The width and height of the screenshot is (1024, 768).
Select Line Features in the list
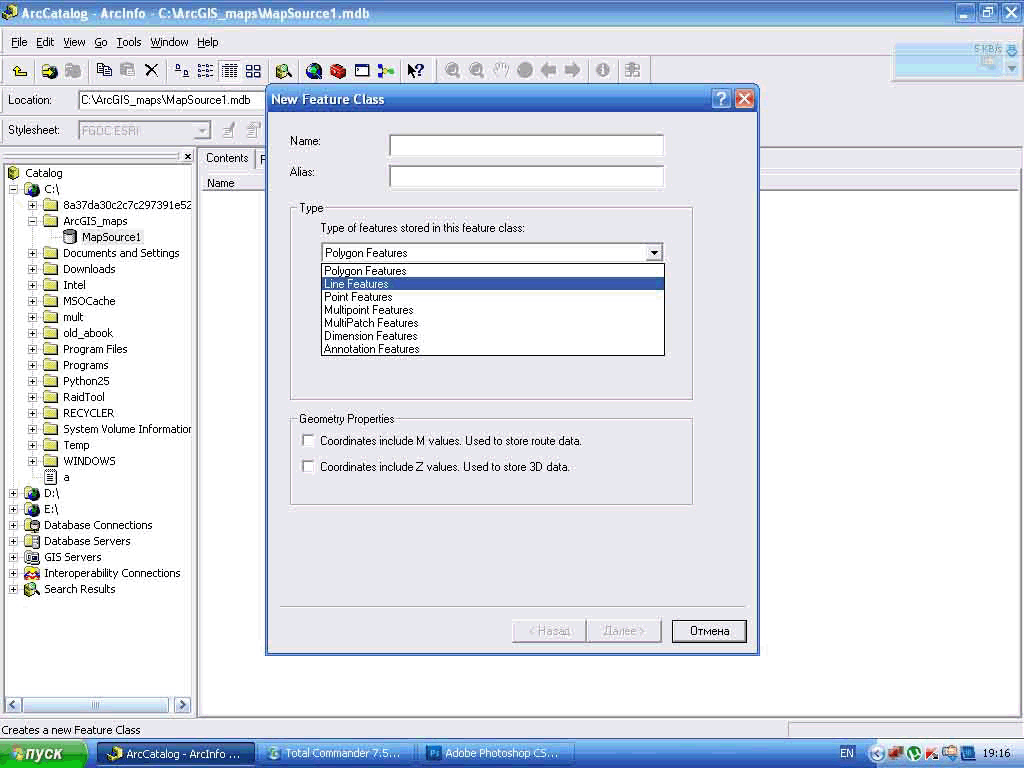pyautogui.click(x=493, y=284)
